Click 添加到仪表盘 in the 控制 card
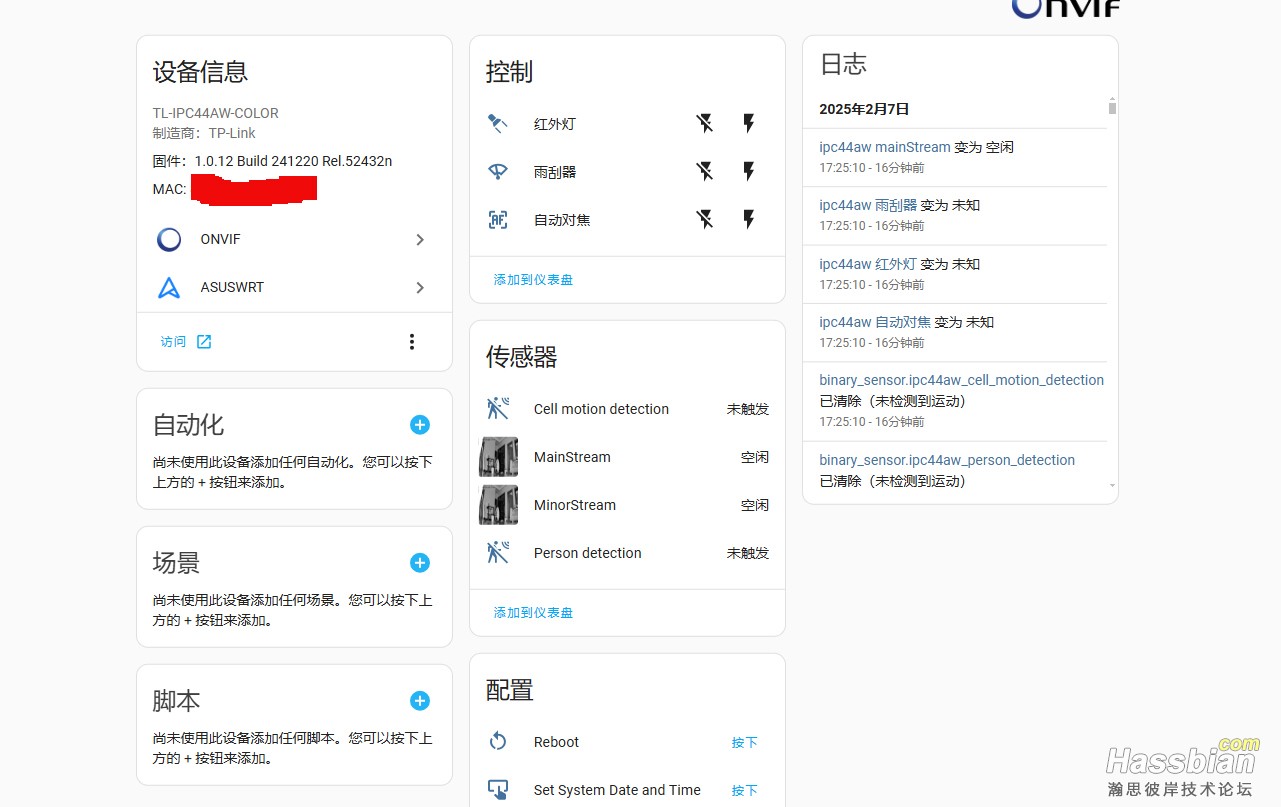This screenshot has height=807, width=1281. 533,280
